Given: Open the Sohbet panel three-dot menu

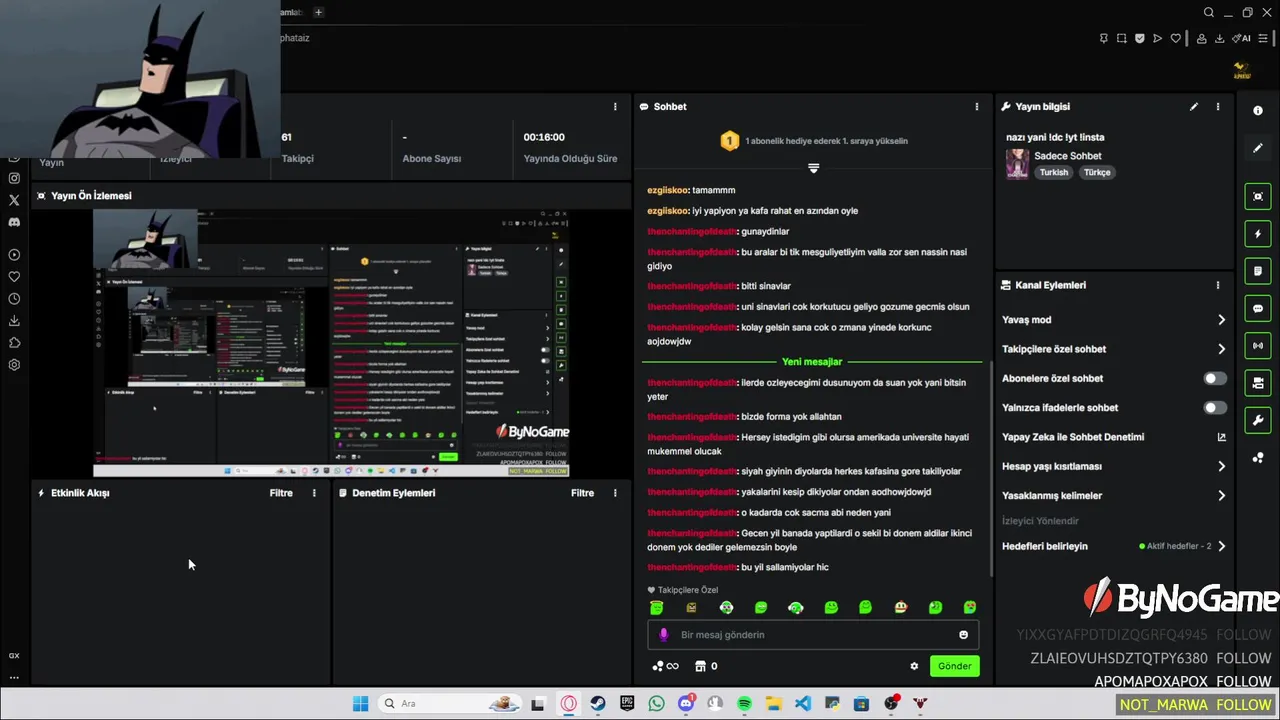Looking at the screenshot, I should pyautogui.click(x=977, y=106).
